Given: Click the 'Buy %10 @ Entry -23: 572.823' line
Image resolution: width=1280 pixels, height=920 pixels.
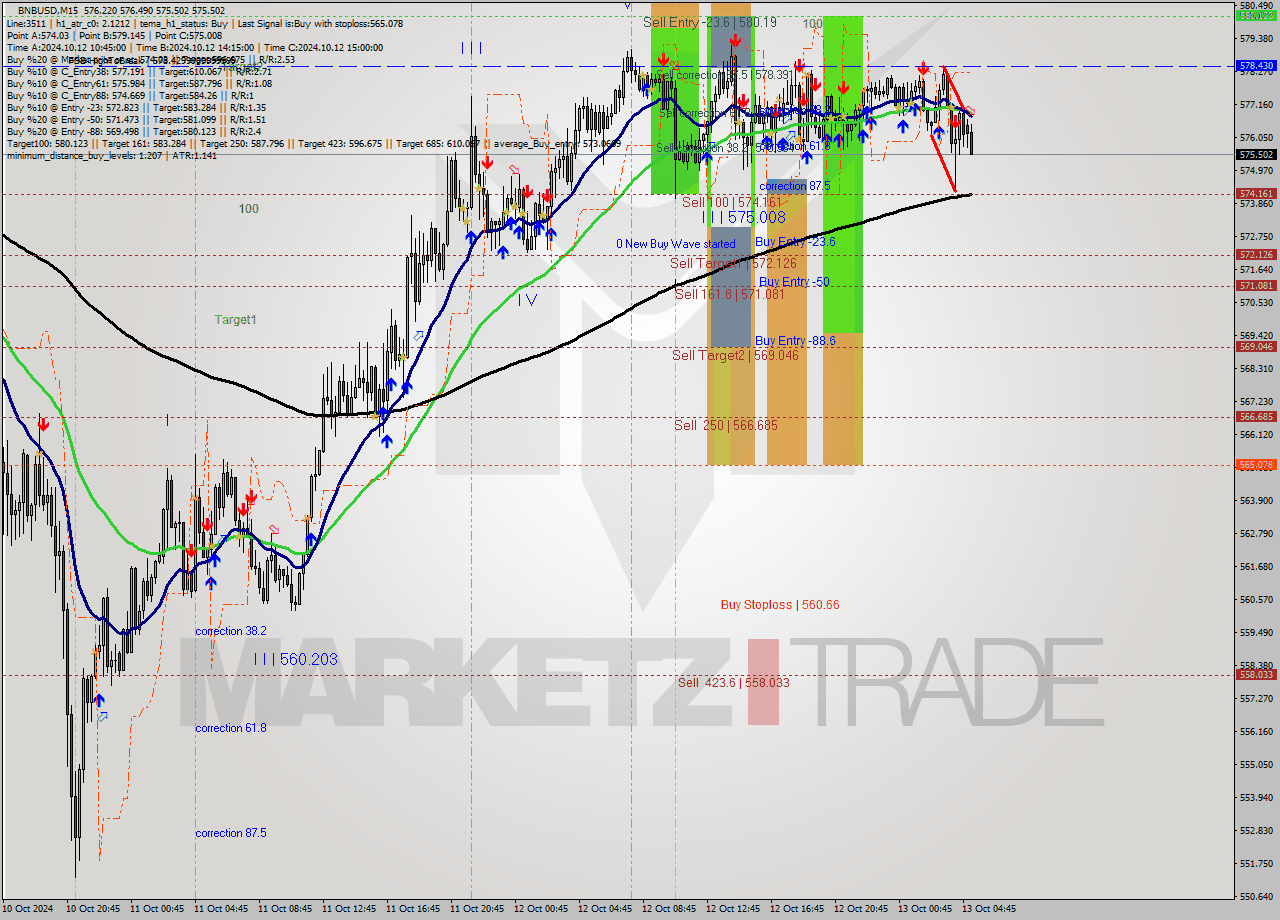Looking at the screenshot, I should coord(136,107).
